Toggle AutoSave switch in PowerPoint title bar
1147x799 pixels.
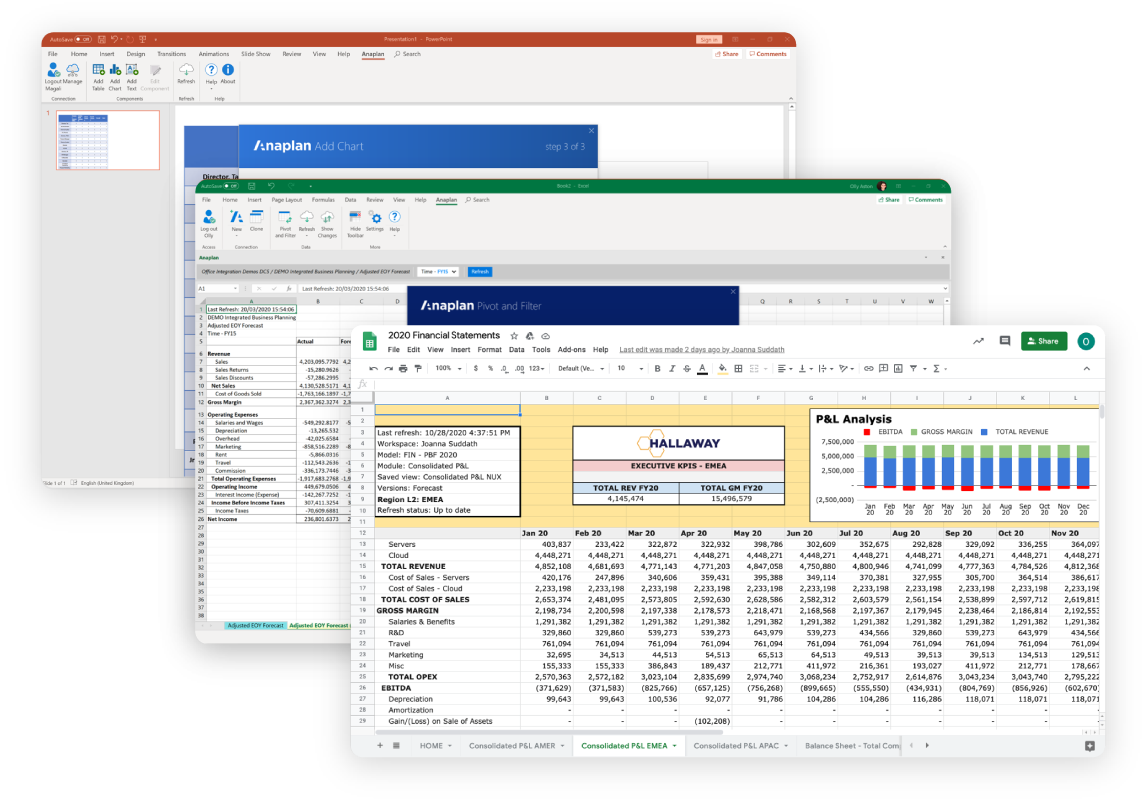[x=83, y=40]
